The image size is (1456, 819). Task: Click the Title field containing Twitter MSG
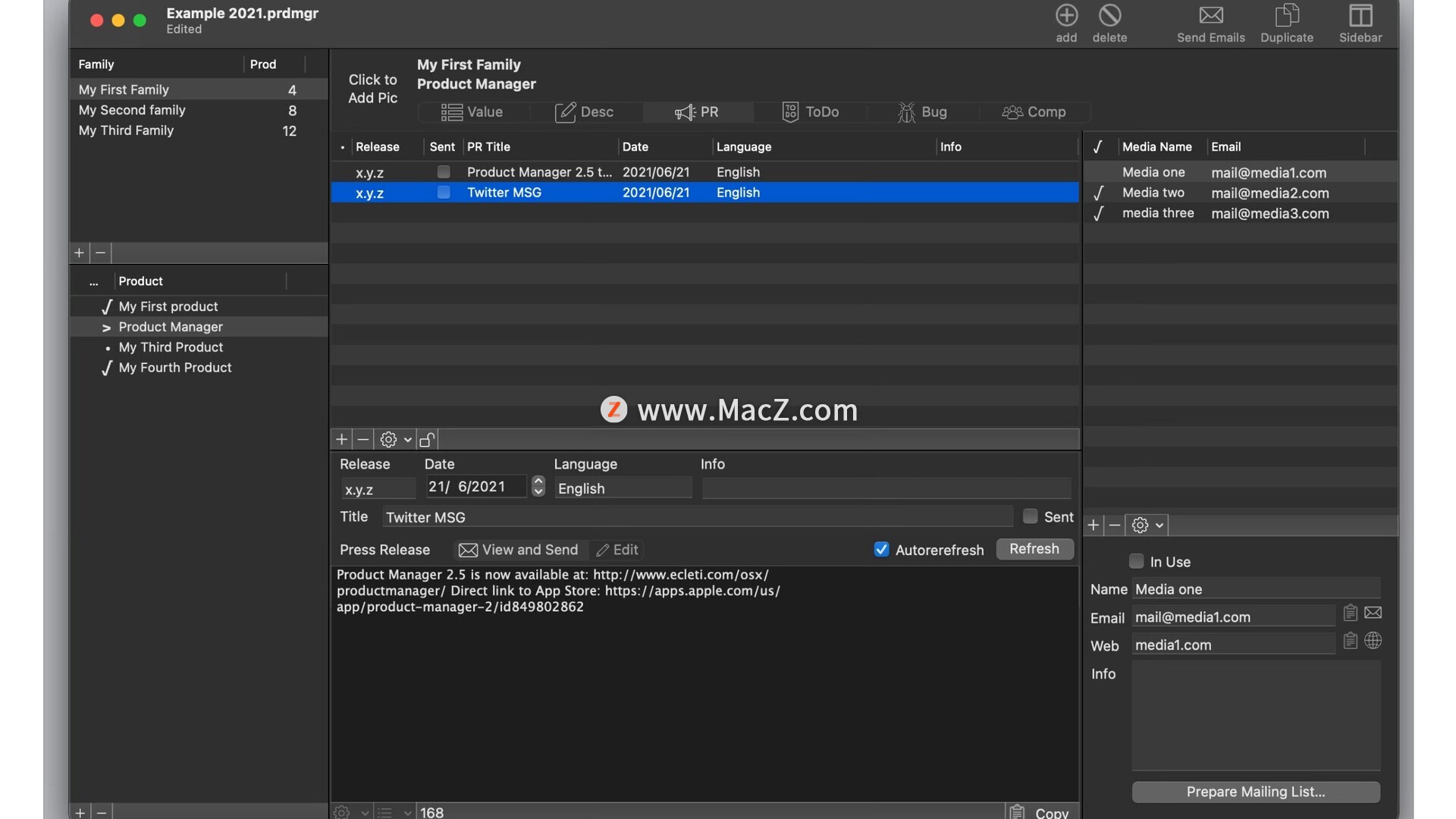[698, 517]
